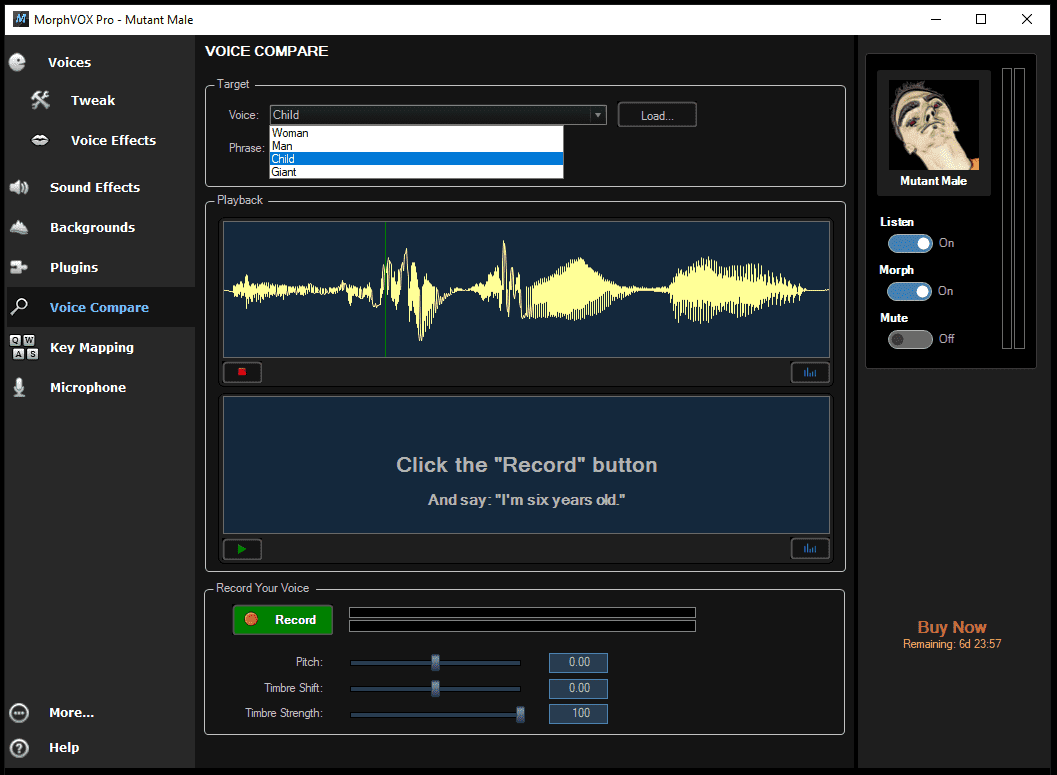Image resolution: width=1057 pixels, height=775 pixels.
Task: Click the Mutant Male voice name label
Action: pyautogui.click(x=934, y=181)
